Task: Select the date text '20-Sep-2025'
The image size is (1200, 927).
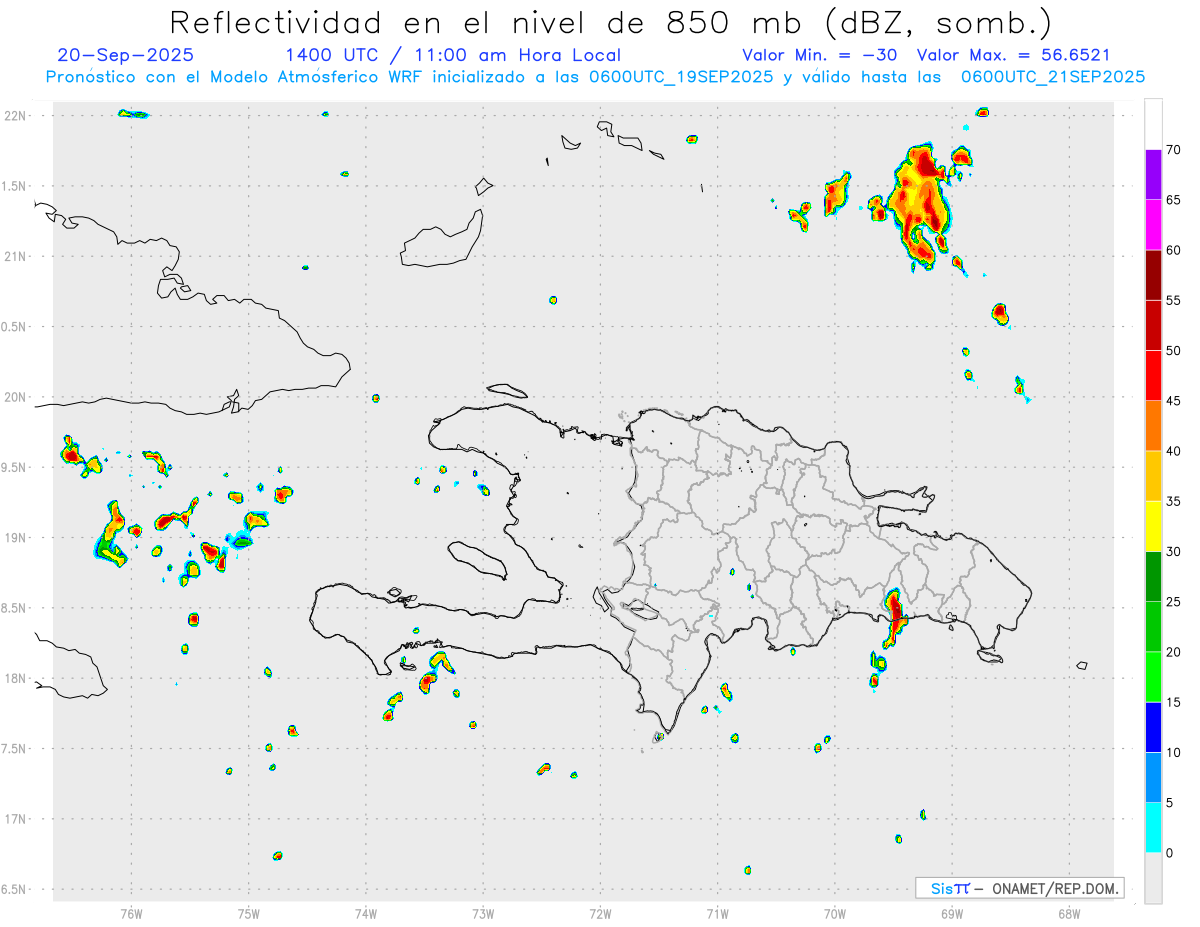Action: pos(126,55)
